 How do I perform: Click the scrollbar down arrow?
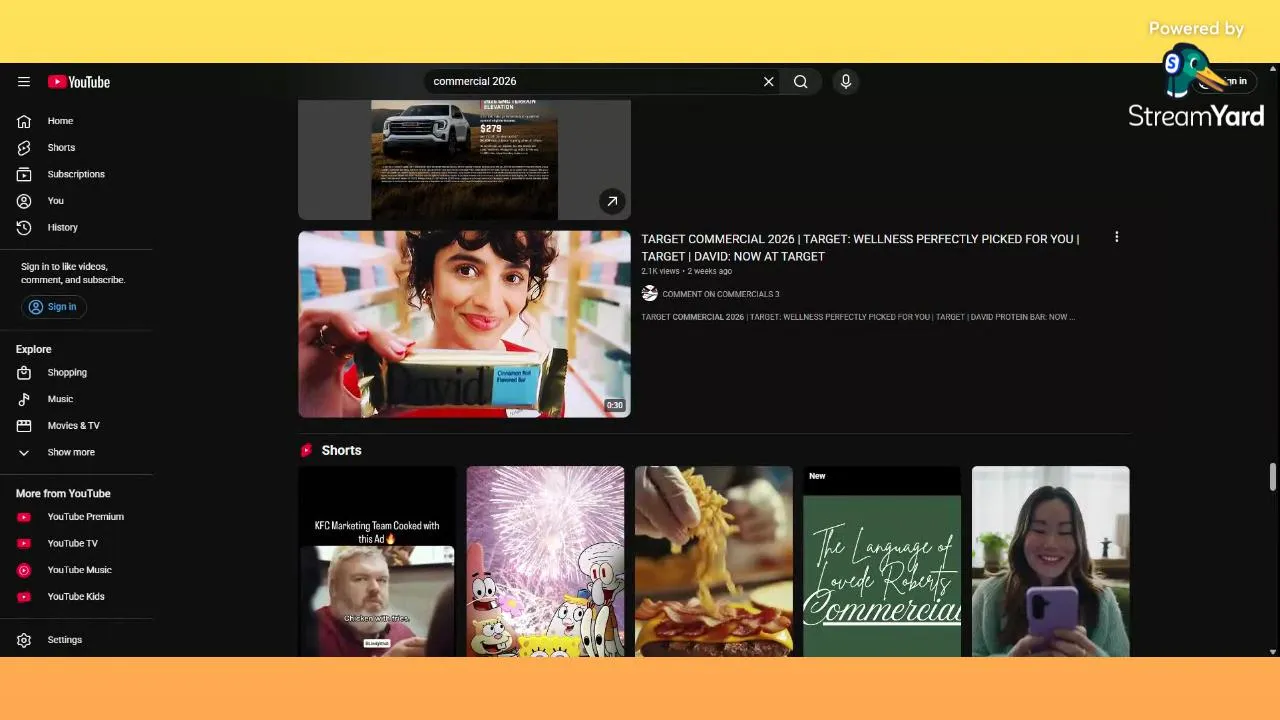(1273, 652)
